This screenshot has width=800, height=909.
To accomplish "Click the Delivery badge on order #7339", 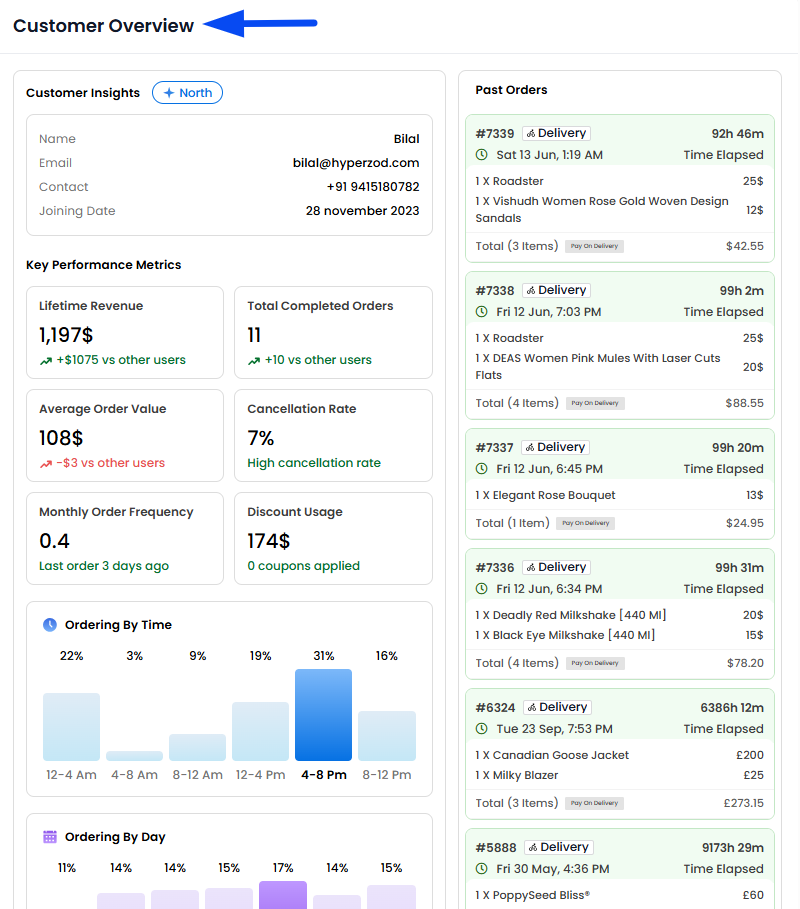I will coord(557,133).
